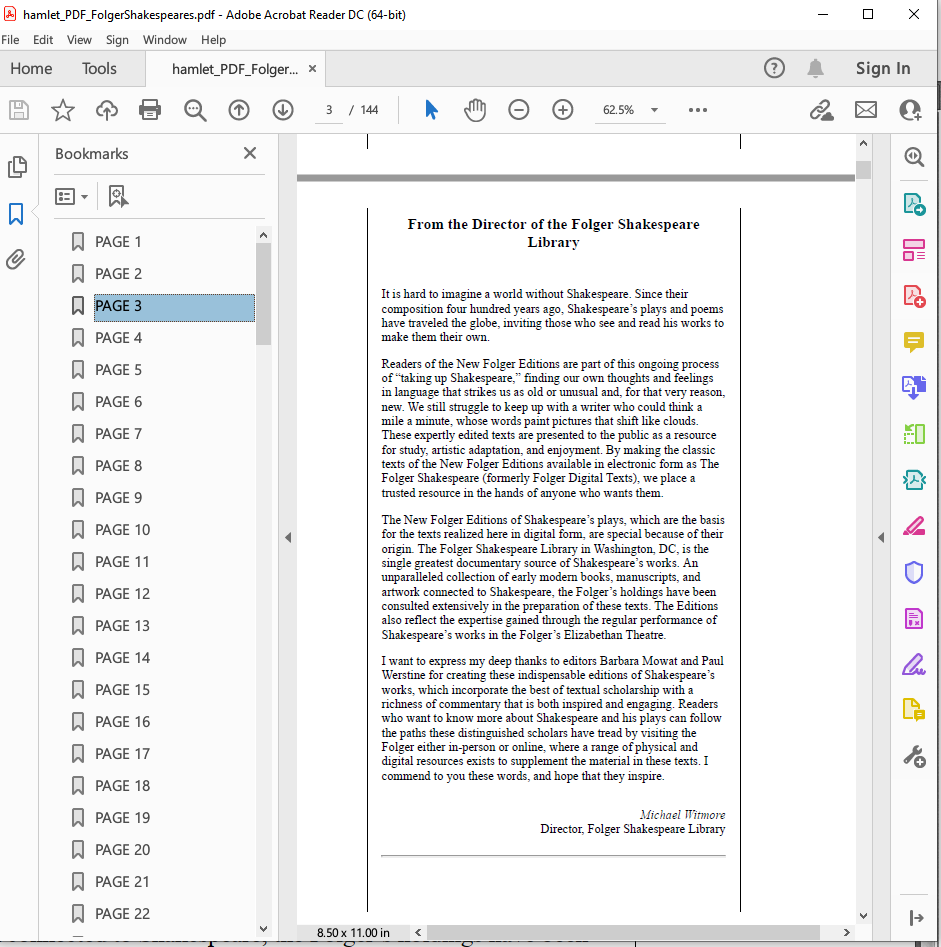The width and height of the screenshot is (941, 947).
Task: Select the Hand tool in the toolbar
Action: [475, 110]
